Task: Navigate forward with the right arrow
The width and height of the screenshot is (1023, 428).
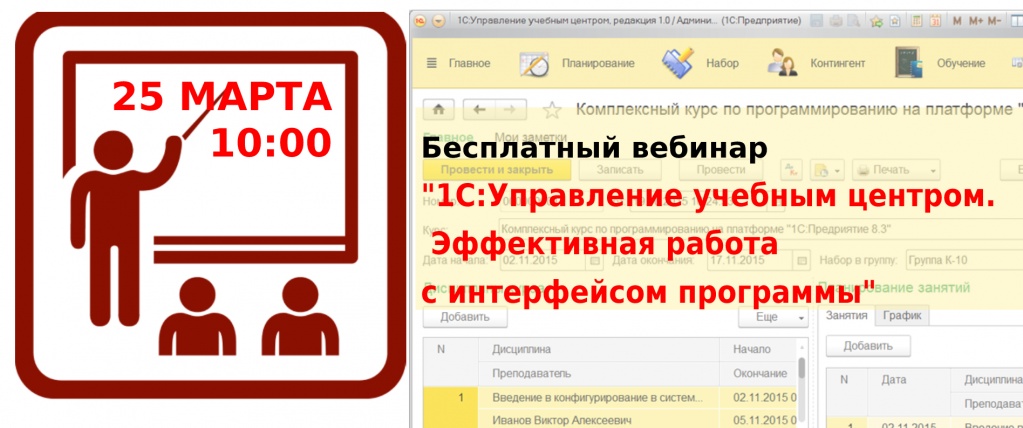Action: click(x=511, y=110)
